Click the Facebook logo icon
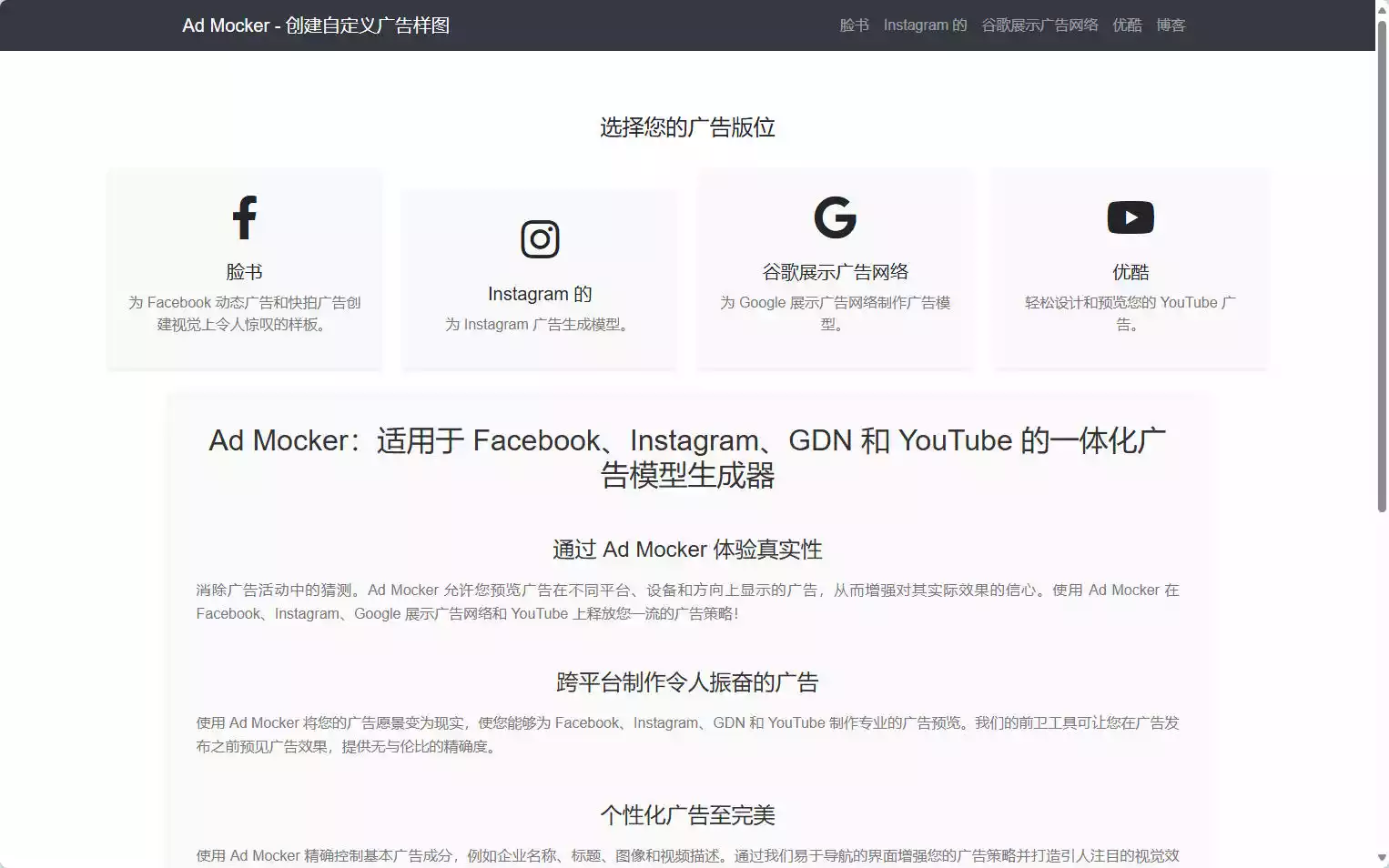Screen dimensions: 1389x868 point(244,217)
